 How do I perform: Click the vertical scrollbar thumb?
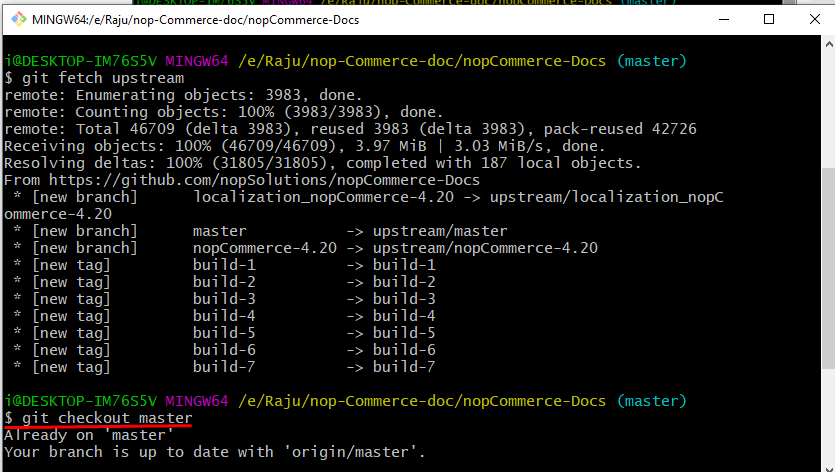pyautogui.click(x=829, y=268)
